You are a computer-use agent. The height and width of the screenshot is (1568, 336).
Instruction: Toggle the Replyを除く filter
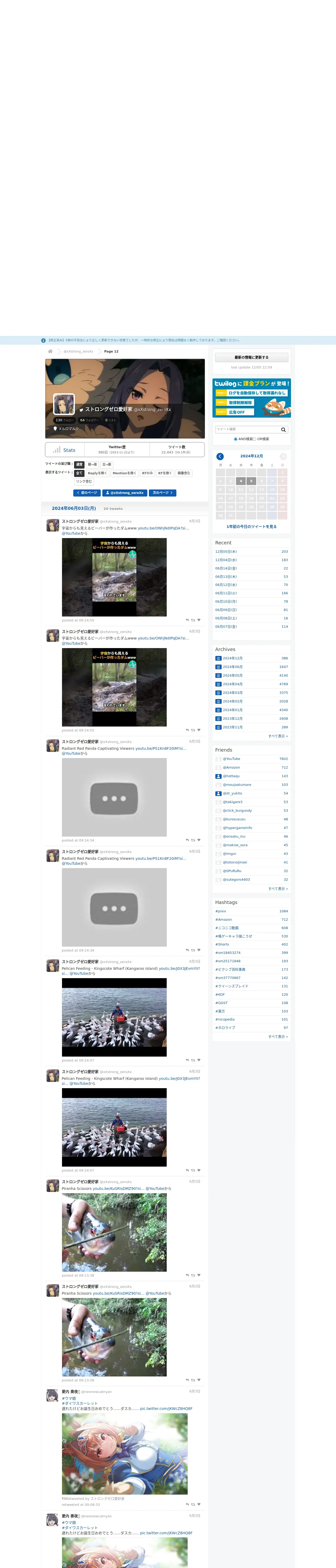98,473
